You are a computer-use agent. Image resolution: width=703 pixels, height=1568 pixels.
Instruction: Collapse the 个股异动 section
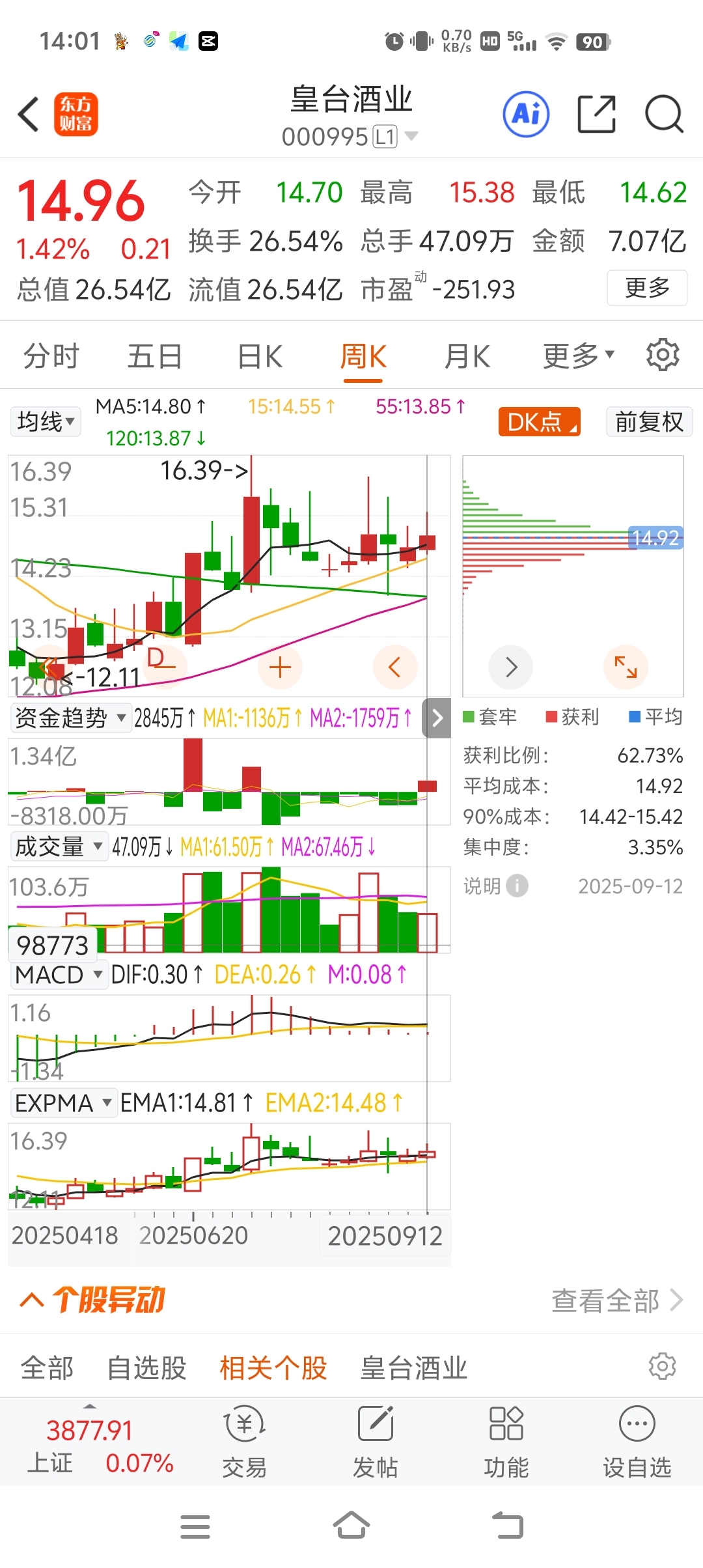[x=31, y=1300]
